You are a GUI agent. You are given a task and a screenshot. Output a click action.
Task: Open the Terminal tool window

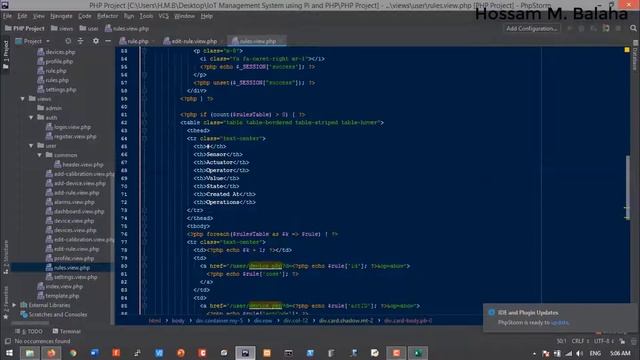(67, 331)
